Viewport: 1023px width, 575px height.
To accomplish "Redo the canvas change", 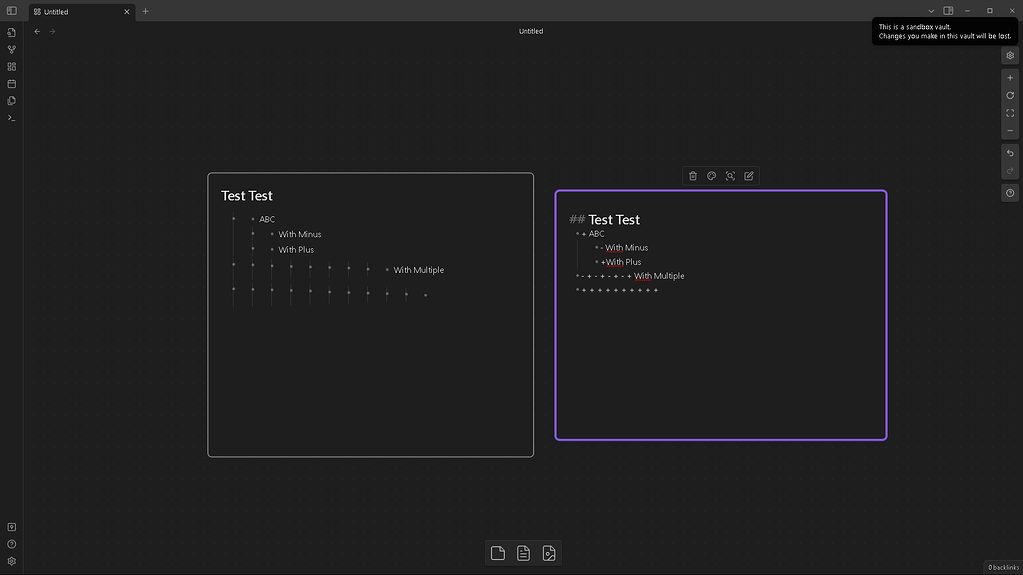I will pos(1010,171).
